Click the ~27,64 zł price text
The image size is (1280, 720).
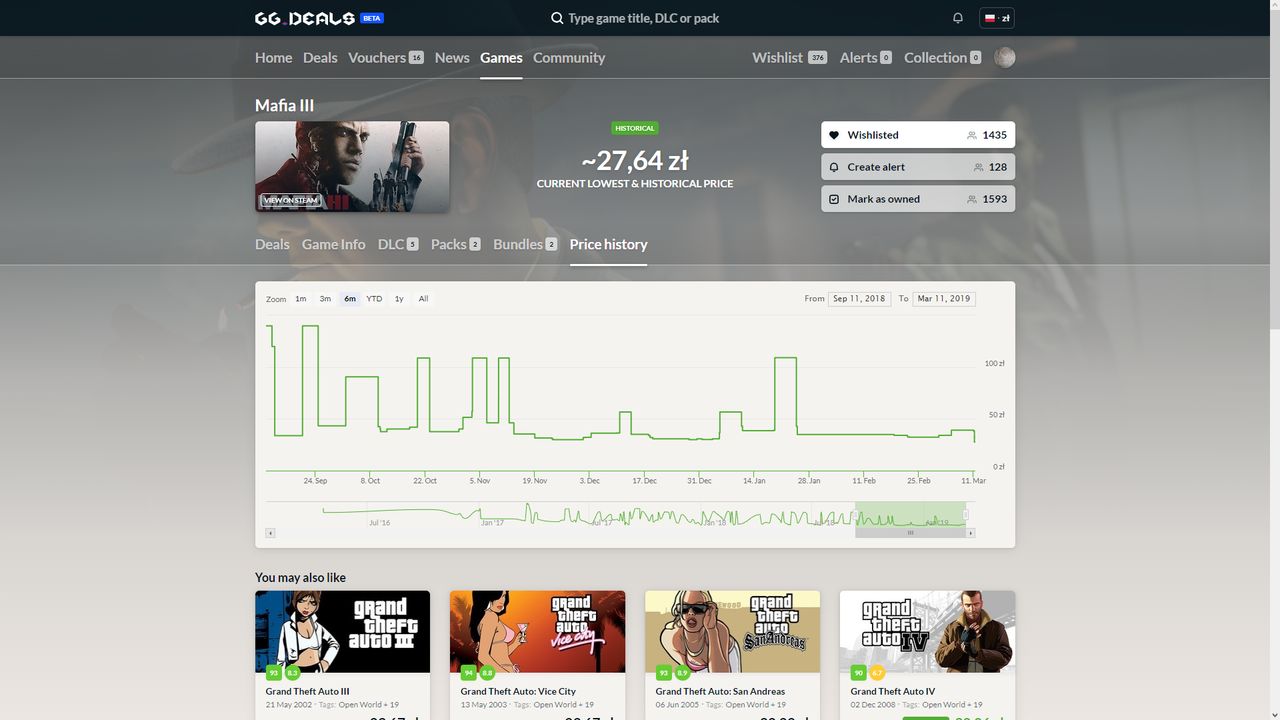634,160
